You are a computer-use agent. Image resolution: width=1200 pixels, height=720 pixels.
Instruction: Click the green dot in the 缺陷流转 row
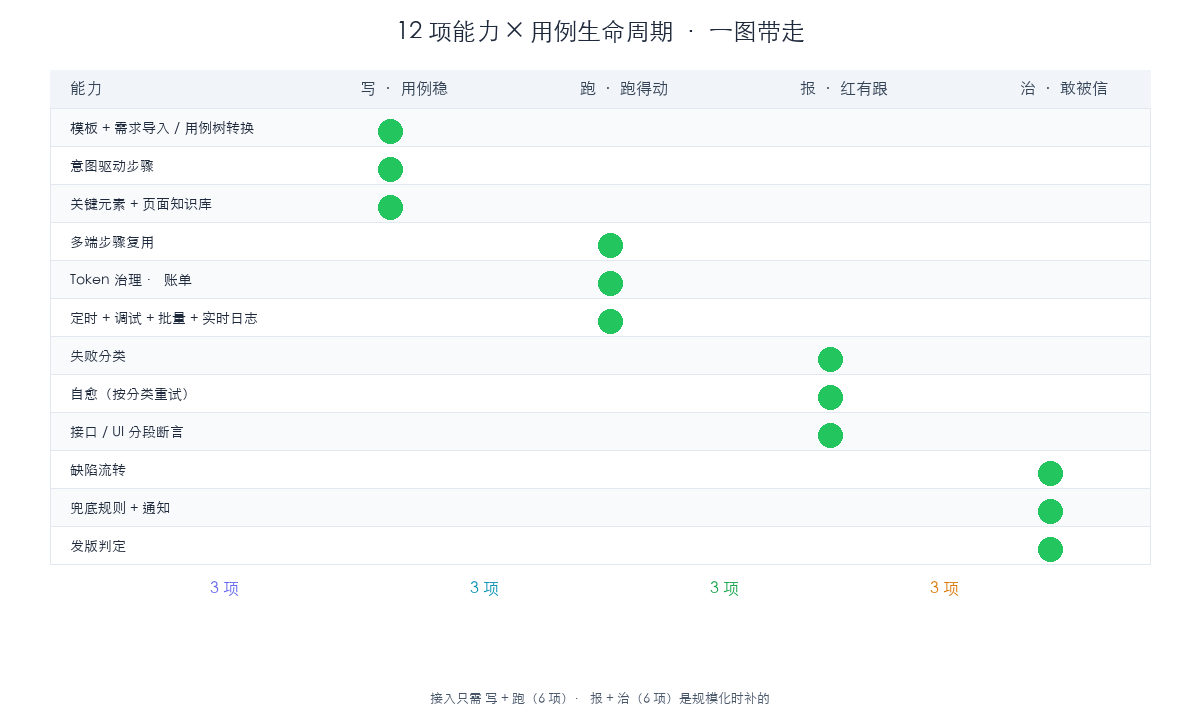tap(1050, 473)
